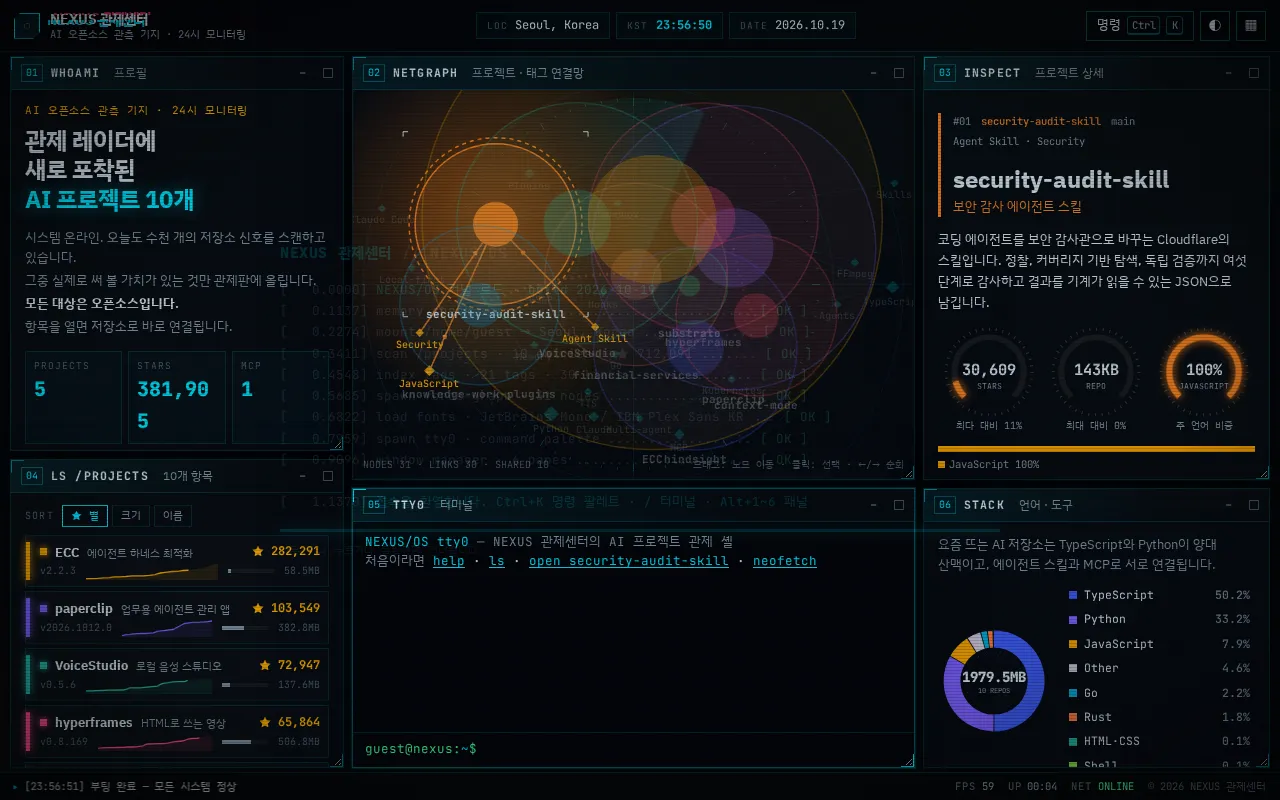Maximize the STACK panel square icon

[1254, 505]
